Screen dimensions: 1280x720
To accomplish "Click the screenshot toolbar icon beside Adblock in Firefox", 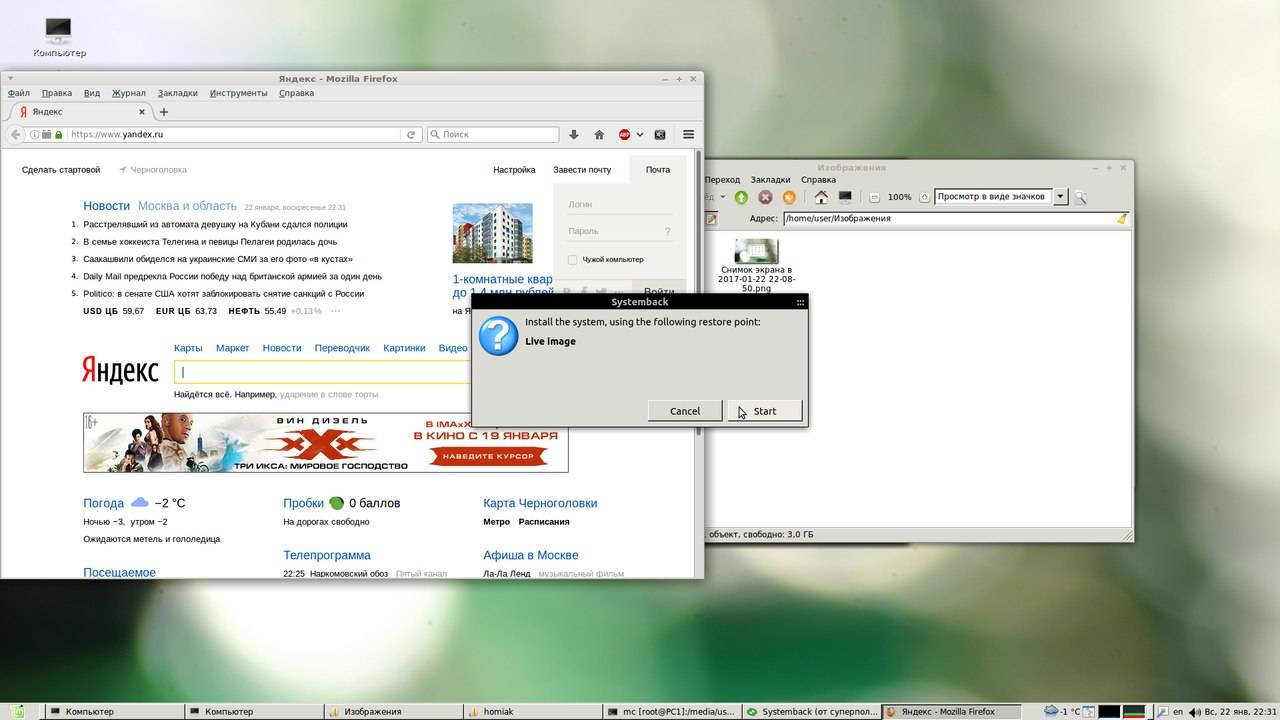I will coord(660,134).
